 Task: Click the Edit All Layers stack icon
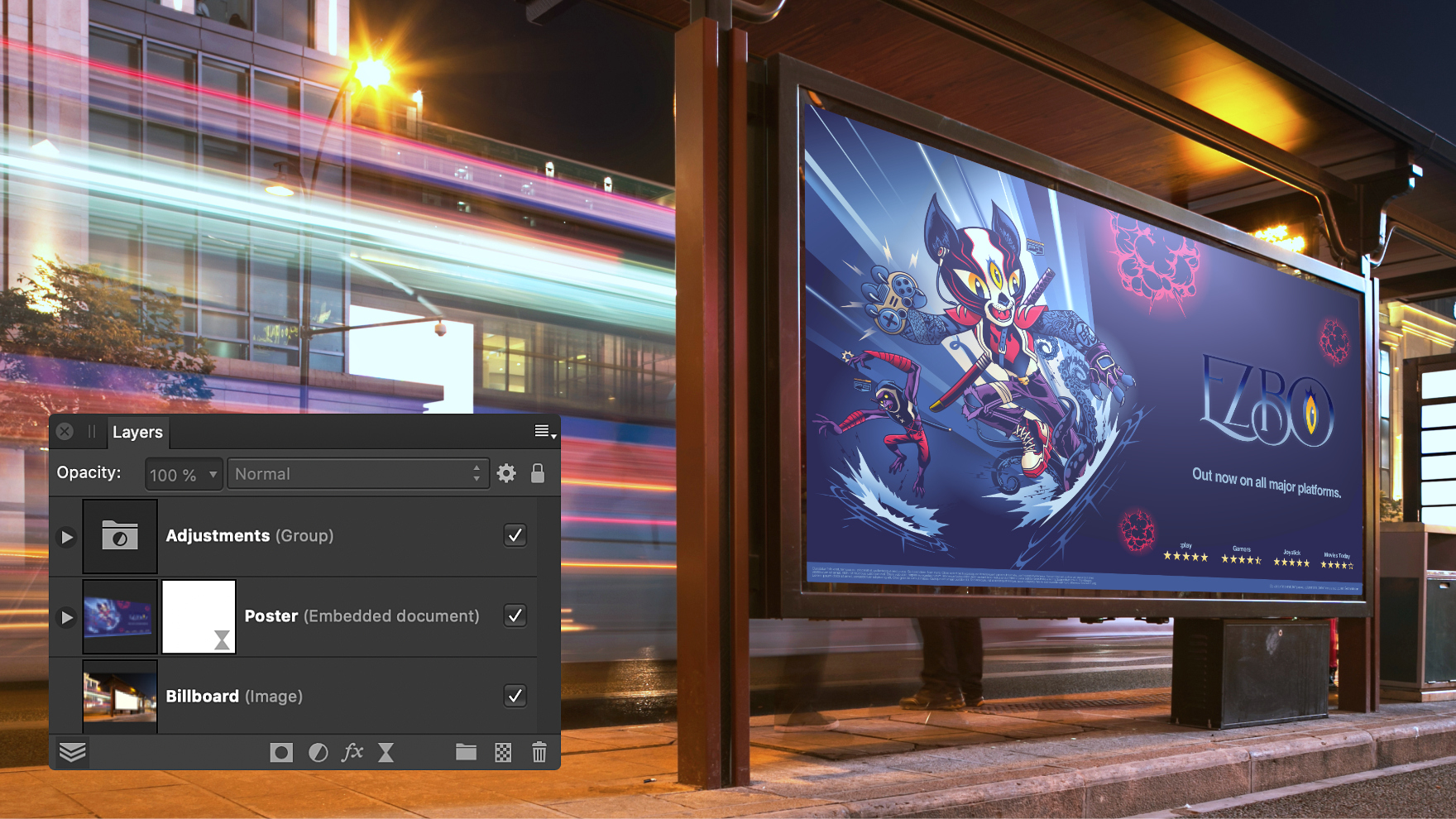click(73, 752)
